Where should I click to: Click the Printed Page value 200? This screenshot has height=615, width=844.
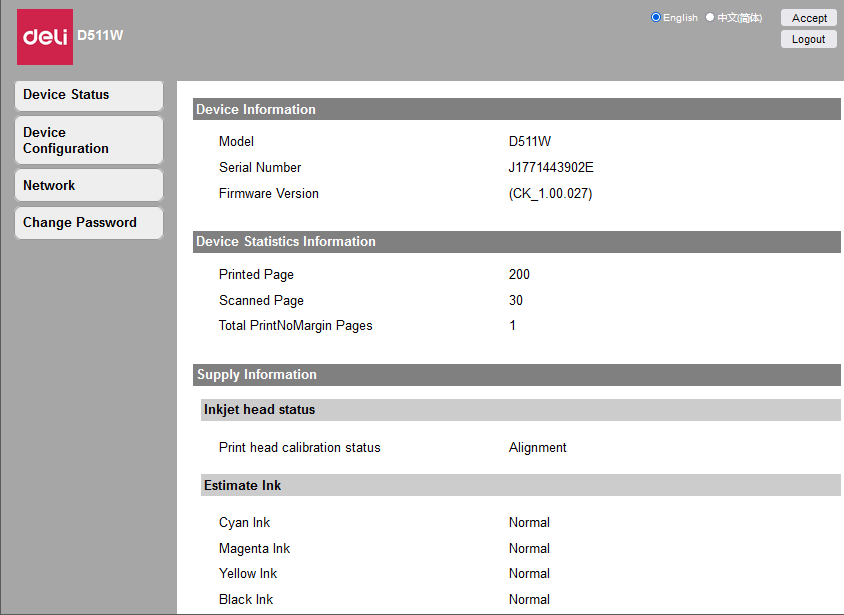click(x=519, y=274)
